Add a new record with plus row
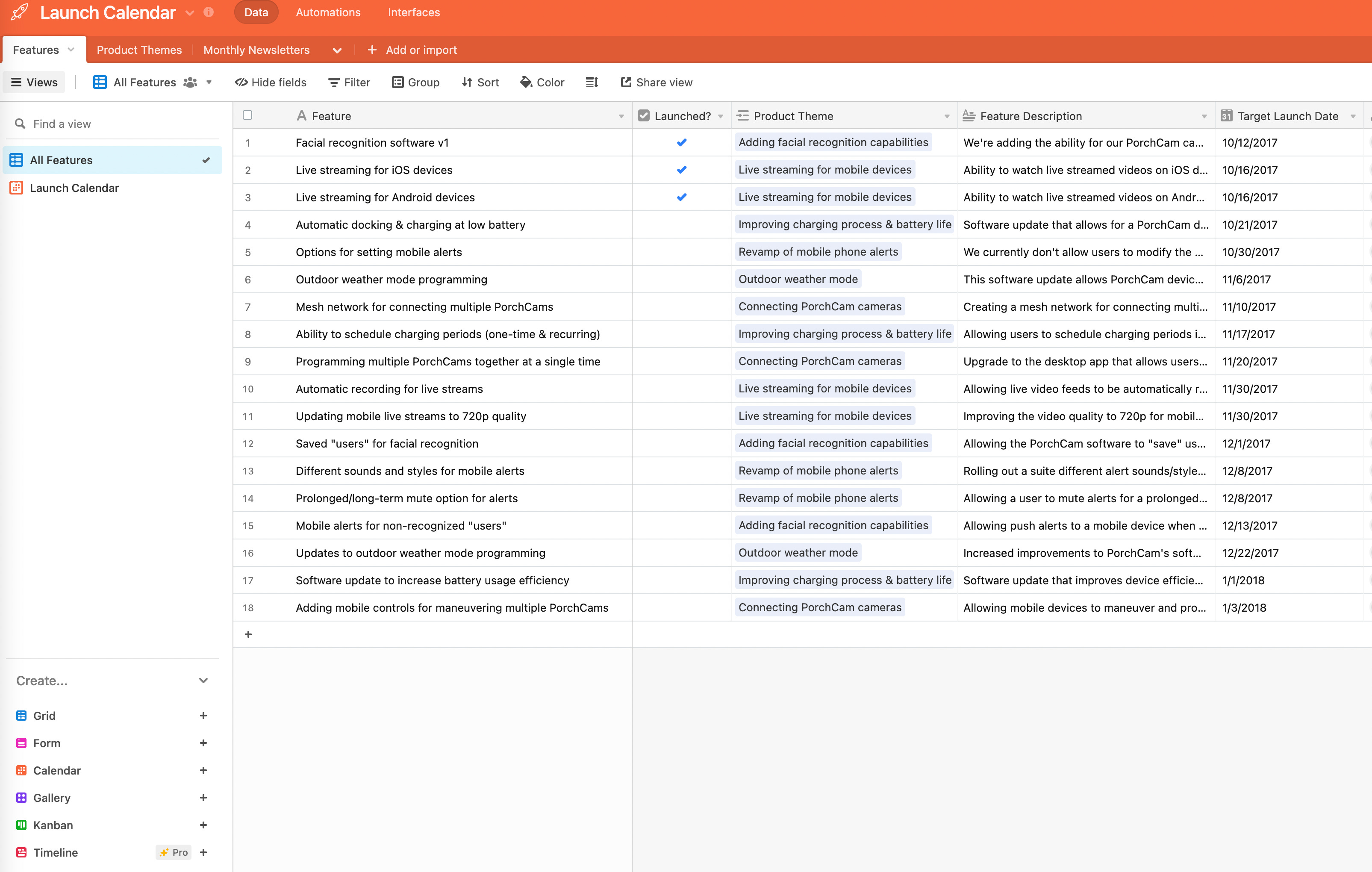 click(x=248, y=634)
